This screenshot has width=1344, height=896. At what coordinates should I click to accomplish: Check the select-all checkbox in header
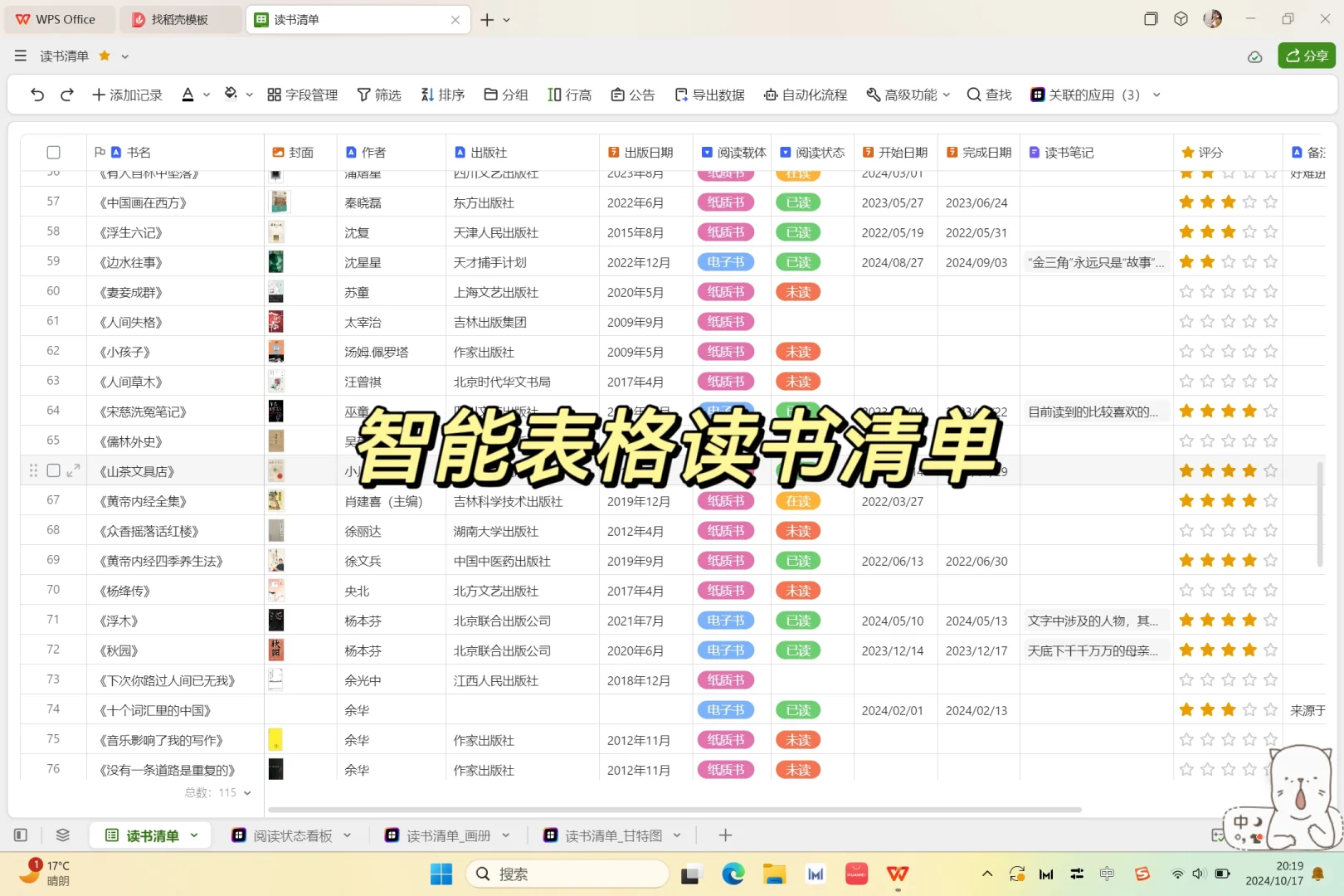point(54,153)
